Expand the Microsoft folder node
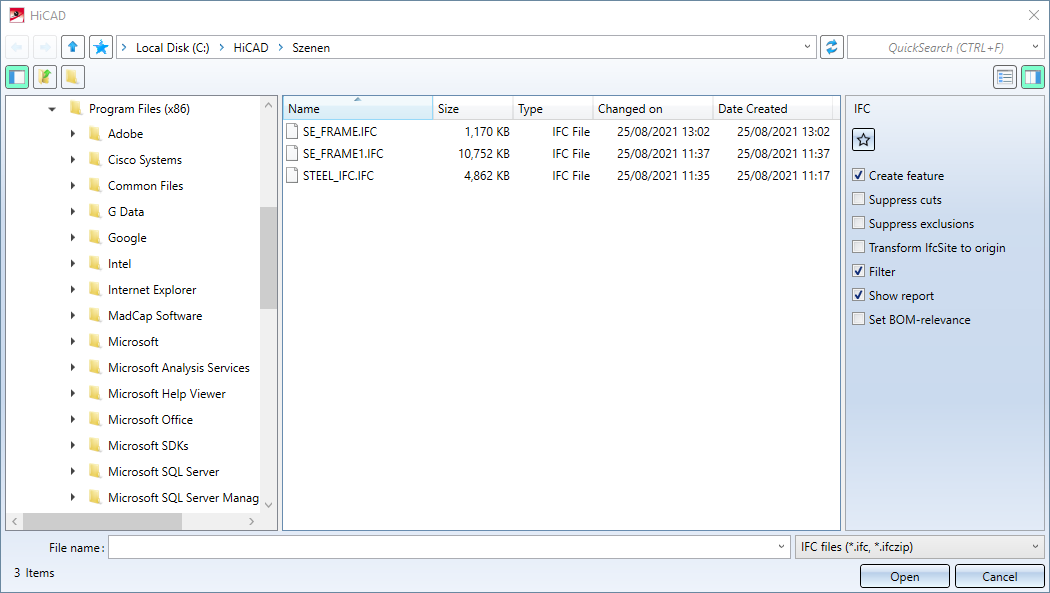The height and width of the screenshot is (593, 1050). [x=73, y=341]
